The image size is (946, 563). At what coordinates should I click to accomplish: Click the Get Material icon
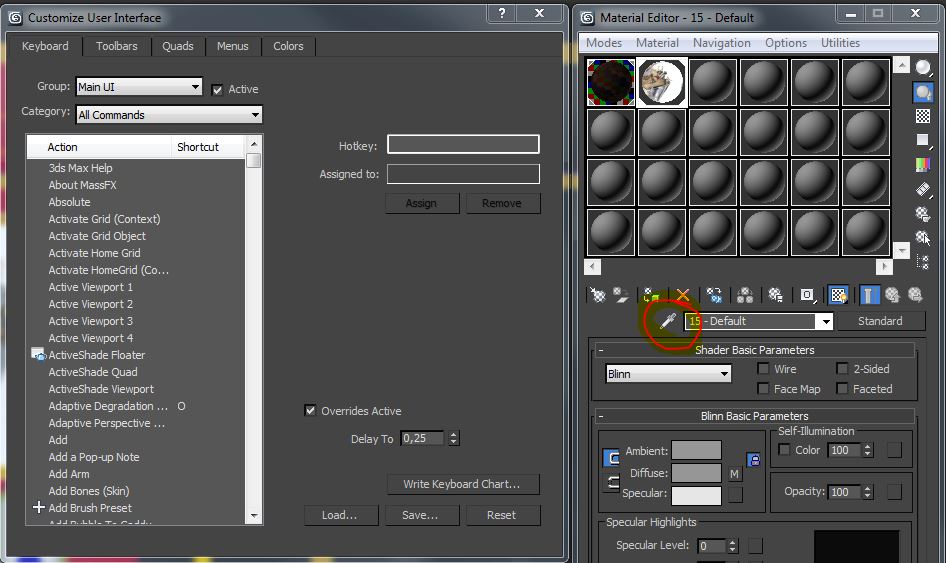tap(597, 294)
